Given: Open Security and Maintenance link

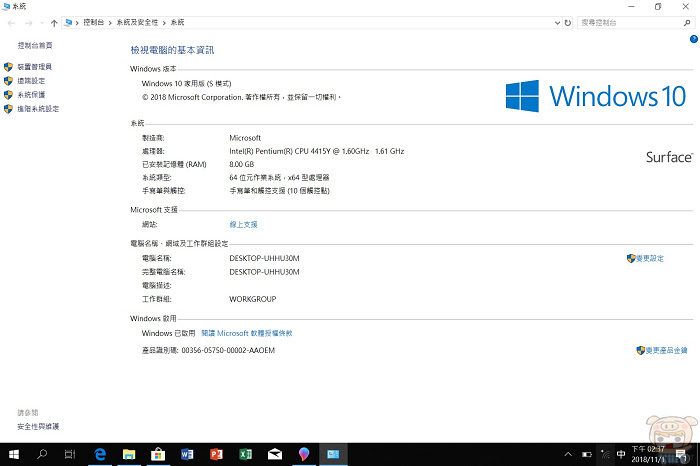Looking at the screenshot, I should pyautogui.click(x=38, y=427).
